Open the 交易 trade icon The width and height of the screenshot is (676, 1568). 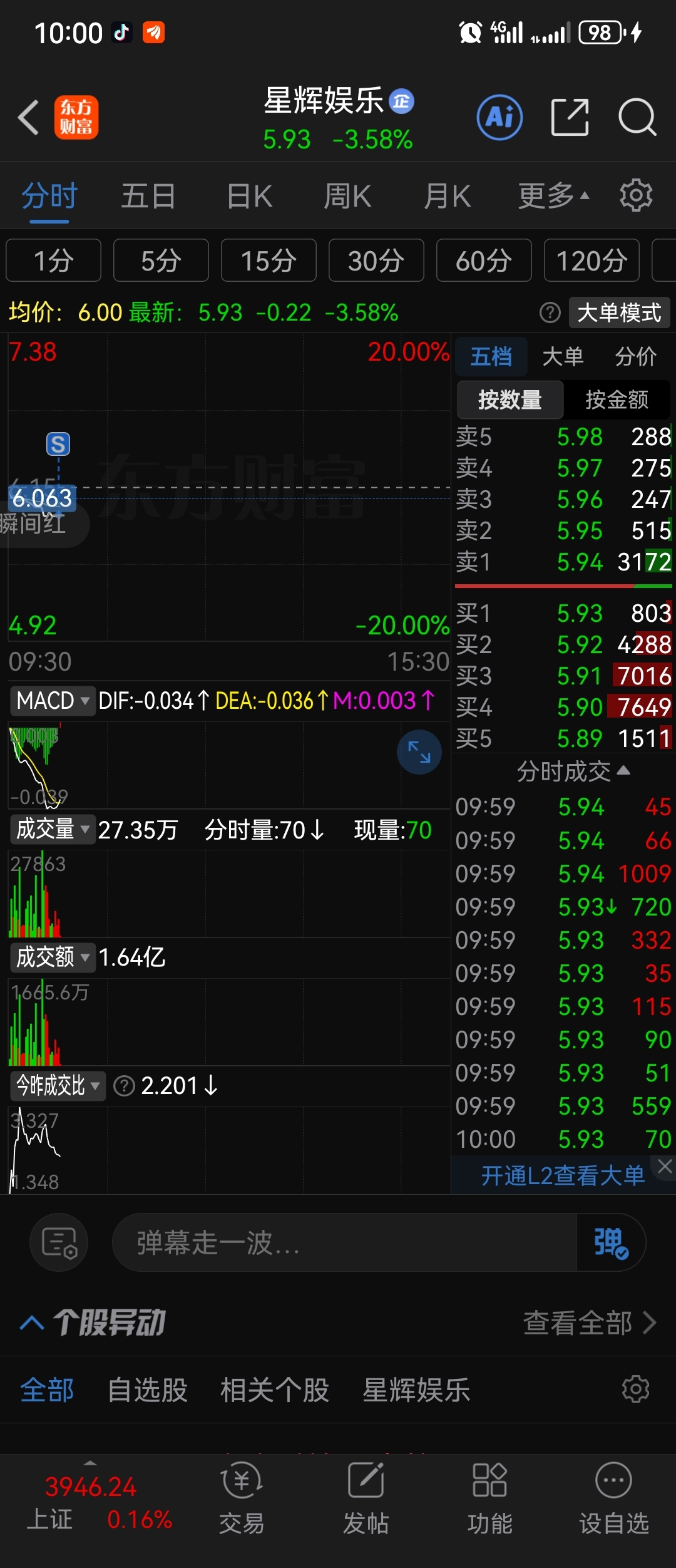click(242, 1498)
